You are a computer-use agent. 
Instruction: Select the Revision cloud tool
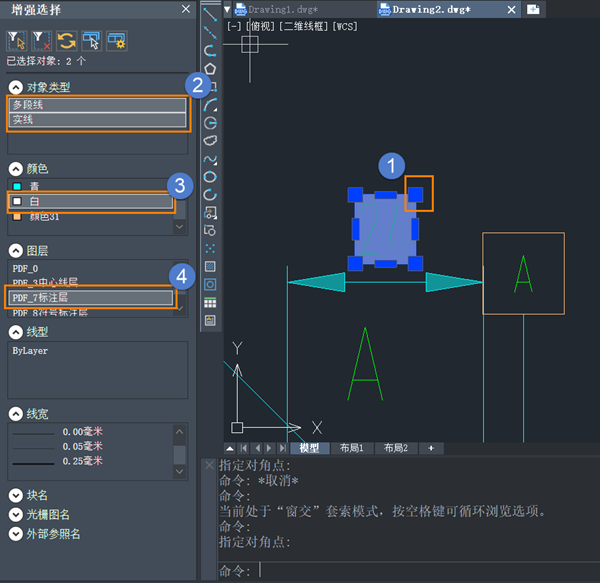point(210,141)
